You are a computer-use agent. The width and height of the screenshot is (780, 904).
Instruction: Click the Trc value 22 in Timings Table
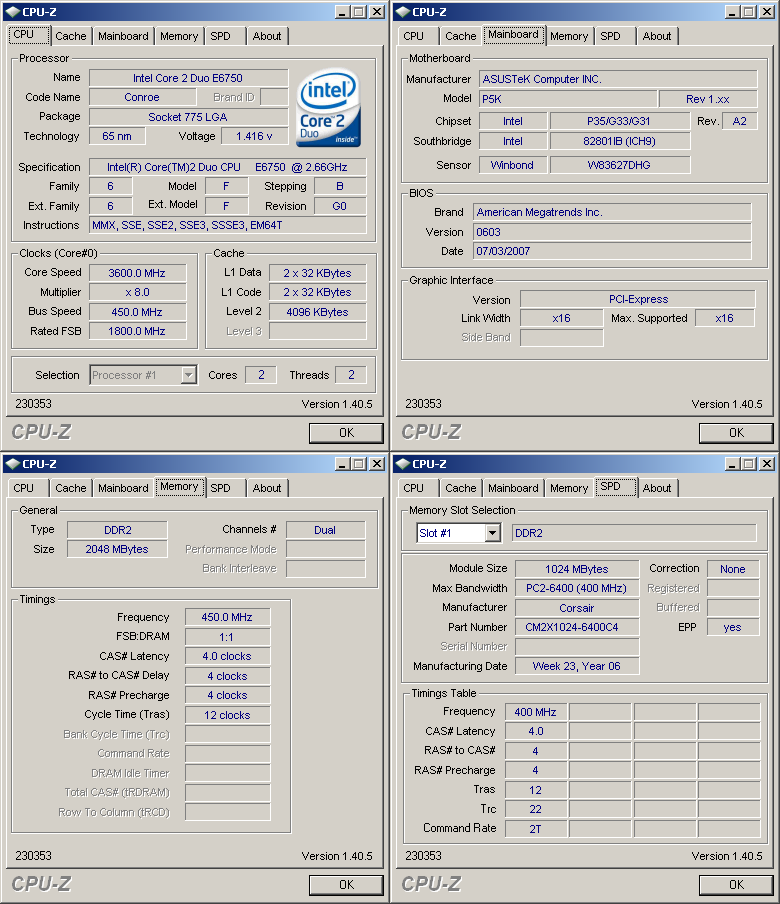pyautogui.click(x=536, y=809)
